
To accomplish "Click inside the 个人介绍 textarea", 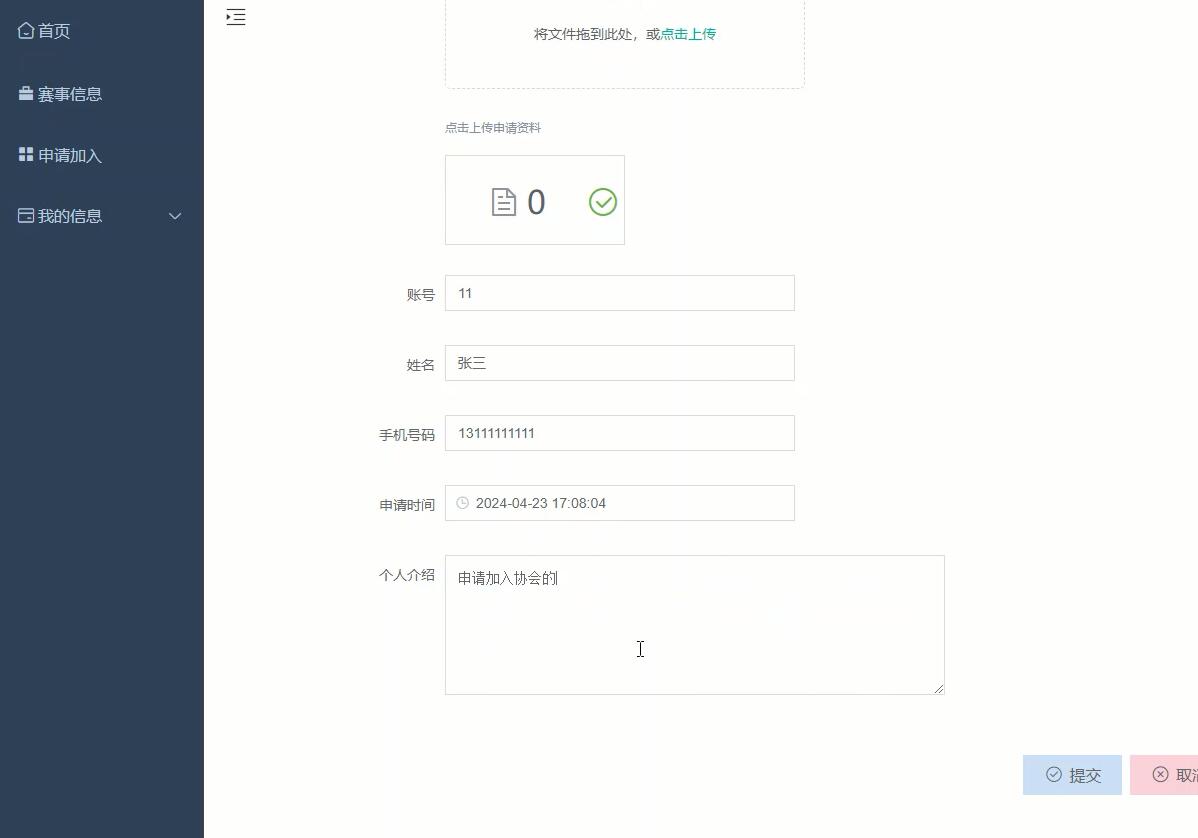I will click(695, 625).
